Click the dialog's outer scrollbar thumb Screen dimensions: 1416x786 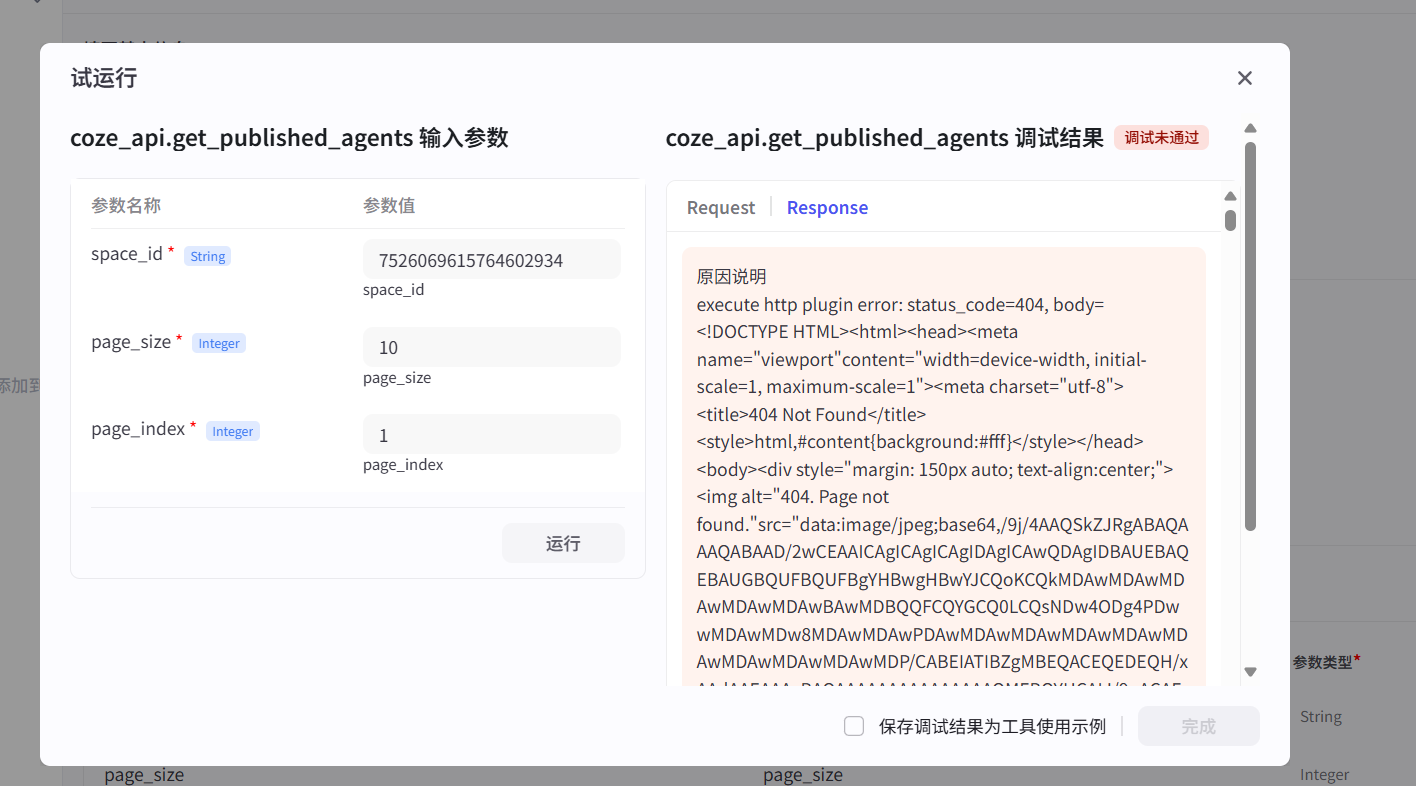pyautogui.click(x=1250, y=336)
